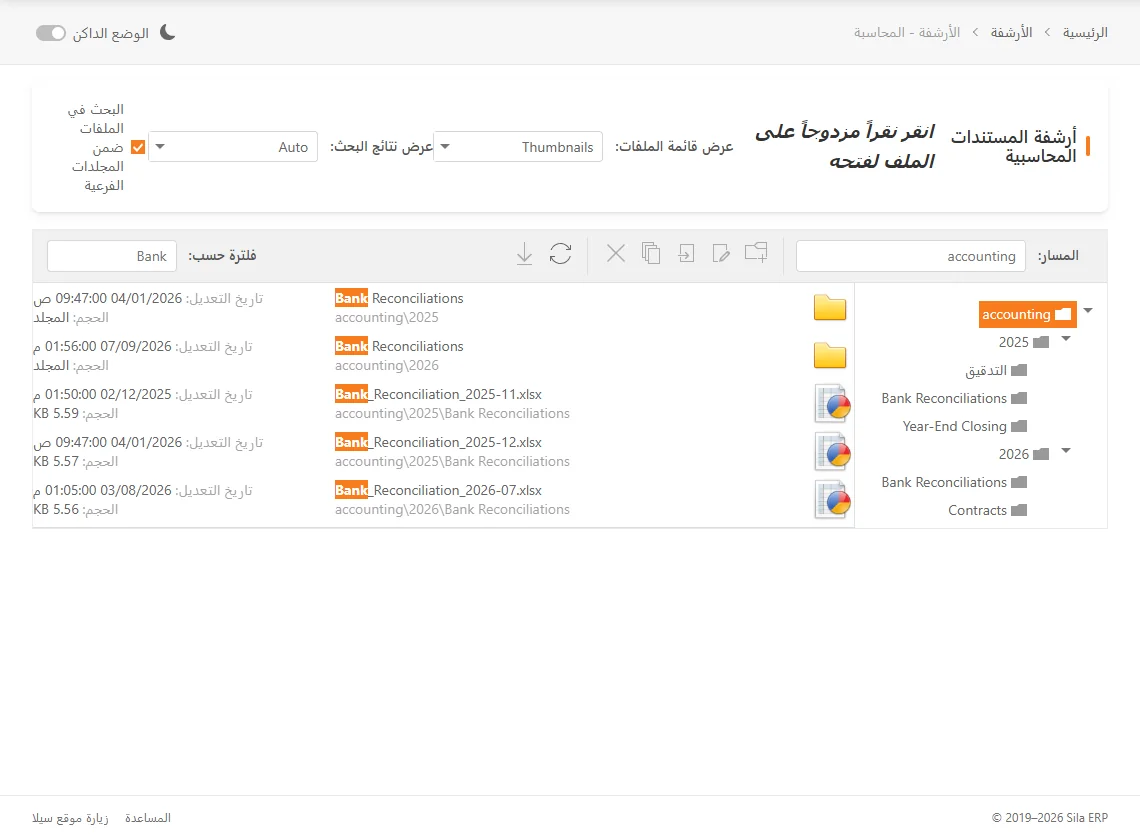Screen dimensions: 1140x840
Task: Click spreadsheet icon for Bank_Reconciliation_2026-07.xlsx
Action: [x=832, y=500]
